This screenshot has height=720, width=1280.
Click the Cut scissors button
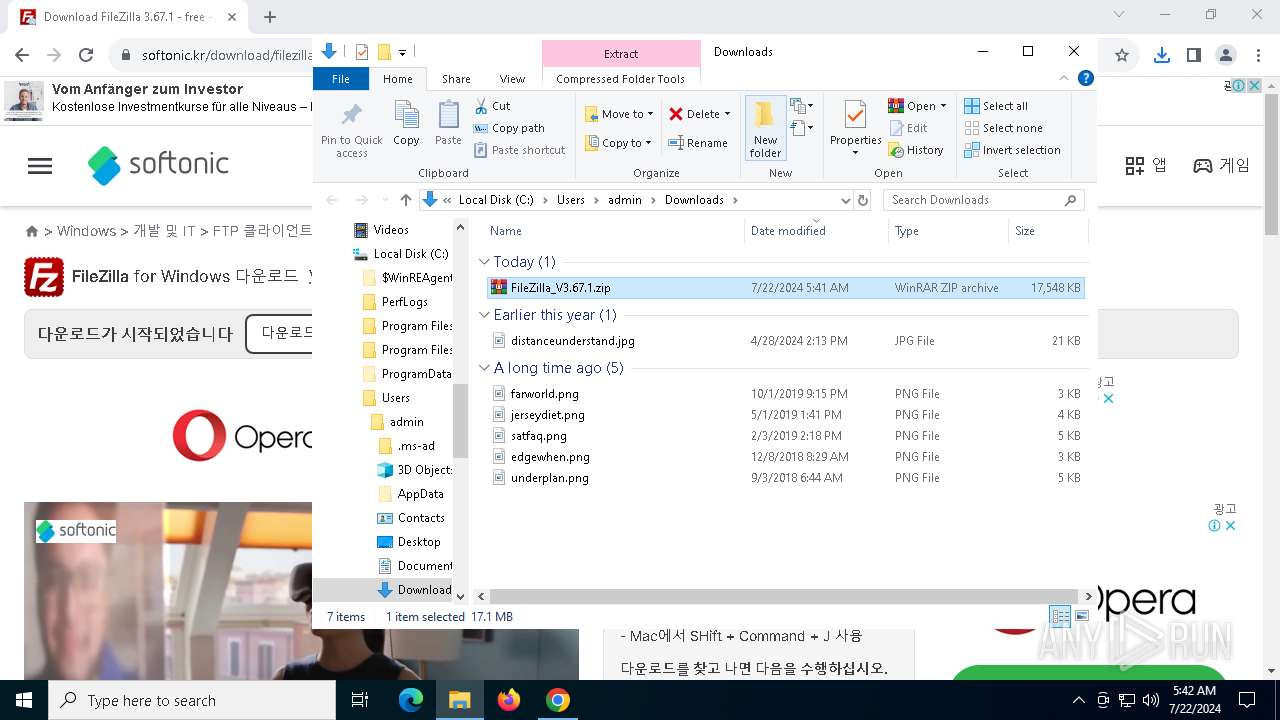tap(492, 106)
